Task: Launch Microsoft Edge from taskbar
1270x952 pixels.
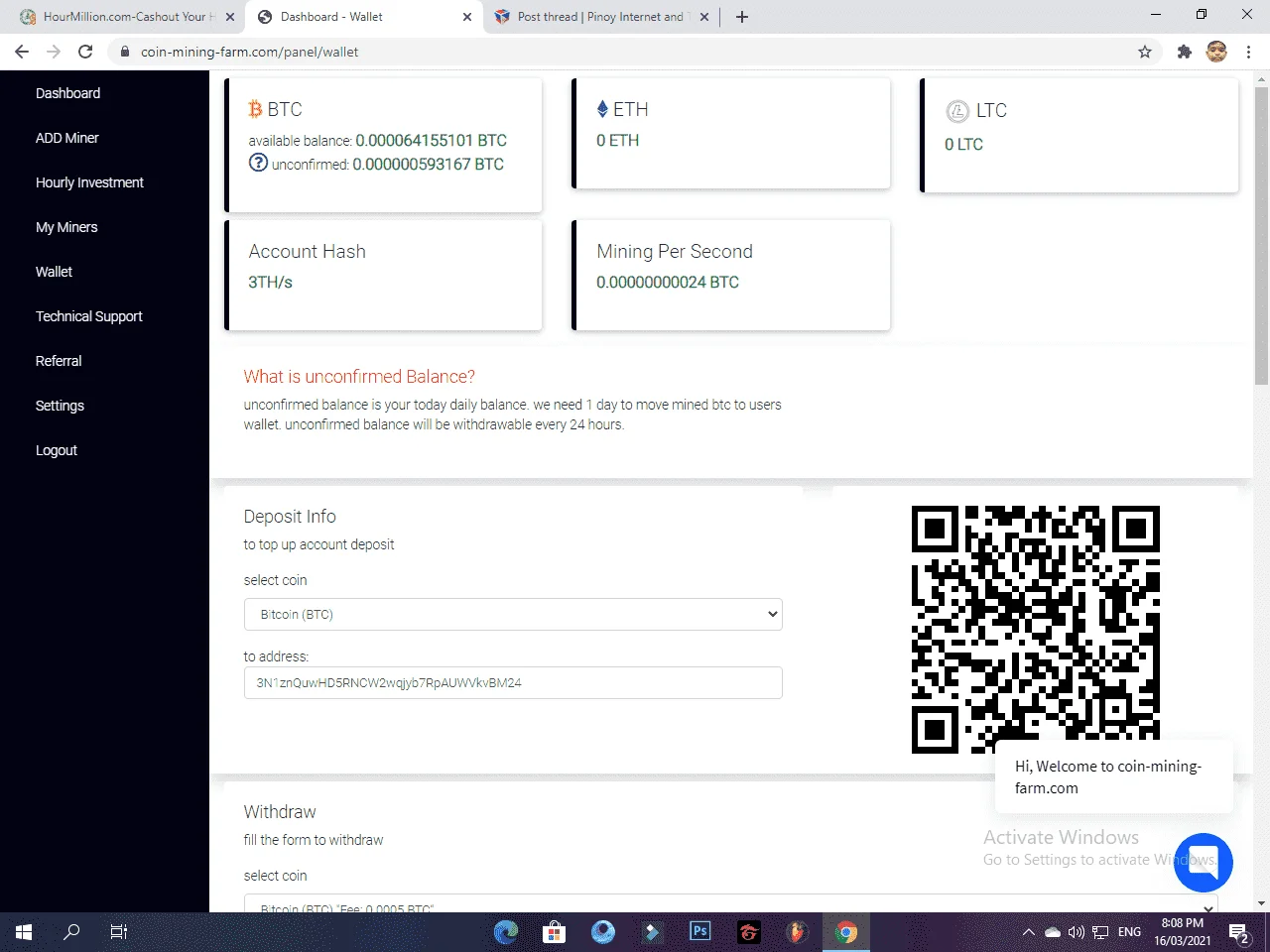Action: (x=506, y=932)
